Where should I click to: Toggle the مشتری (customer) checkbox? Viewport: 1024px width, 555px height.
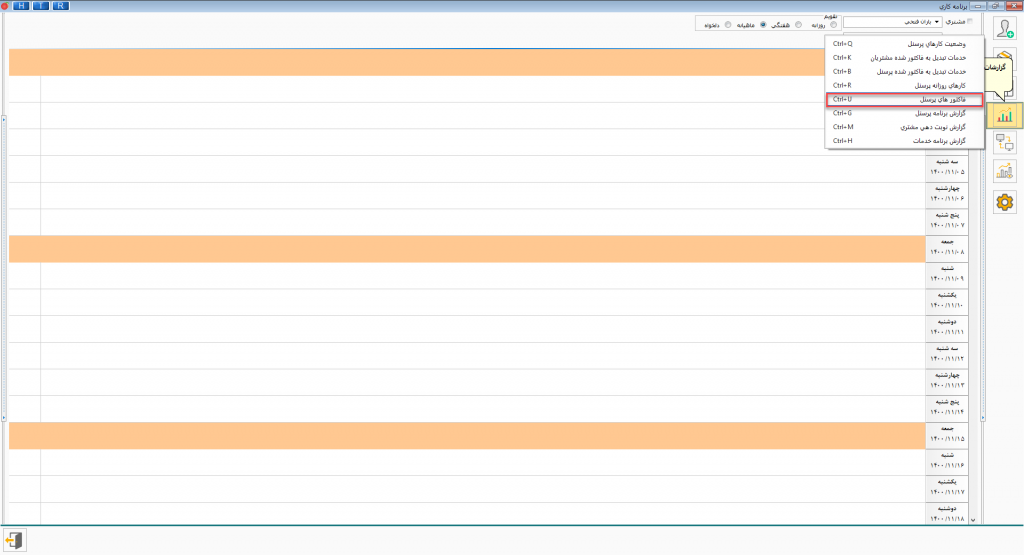click(x=970, y=22)
